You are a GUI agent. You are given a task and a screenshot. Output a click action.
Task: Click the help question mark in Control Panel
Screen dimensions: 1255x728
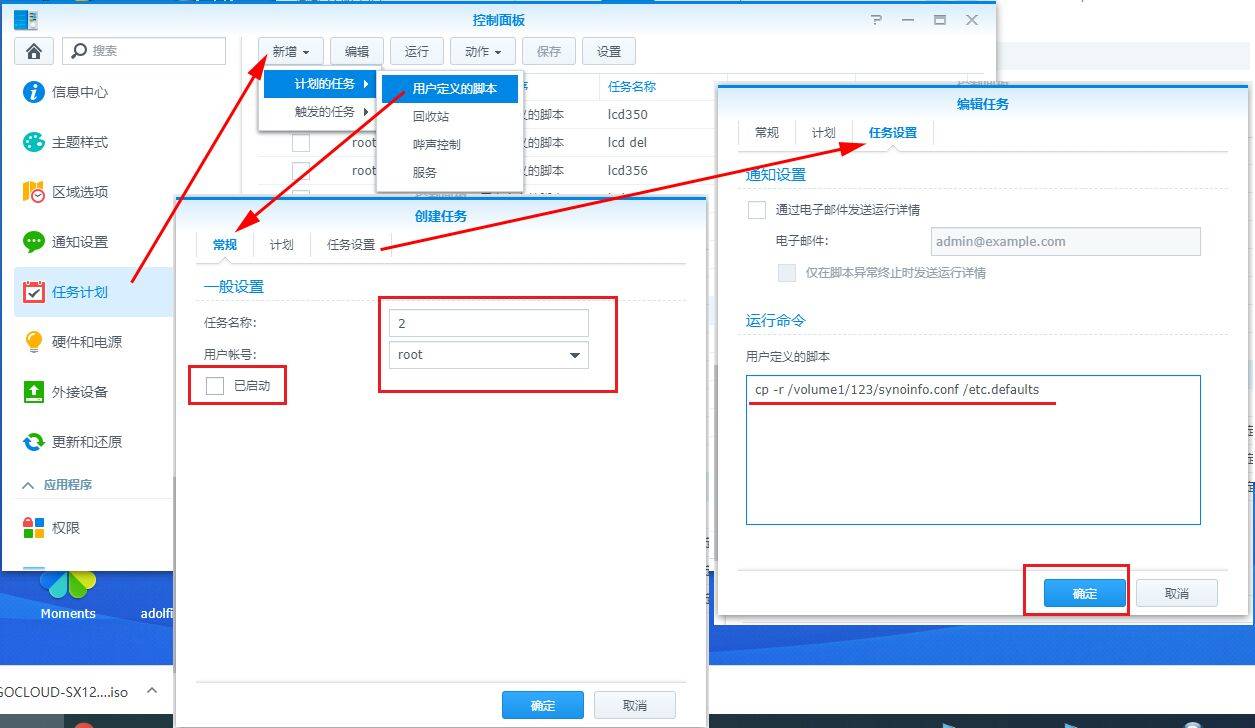(877, 20)
